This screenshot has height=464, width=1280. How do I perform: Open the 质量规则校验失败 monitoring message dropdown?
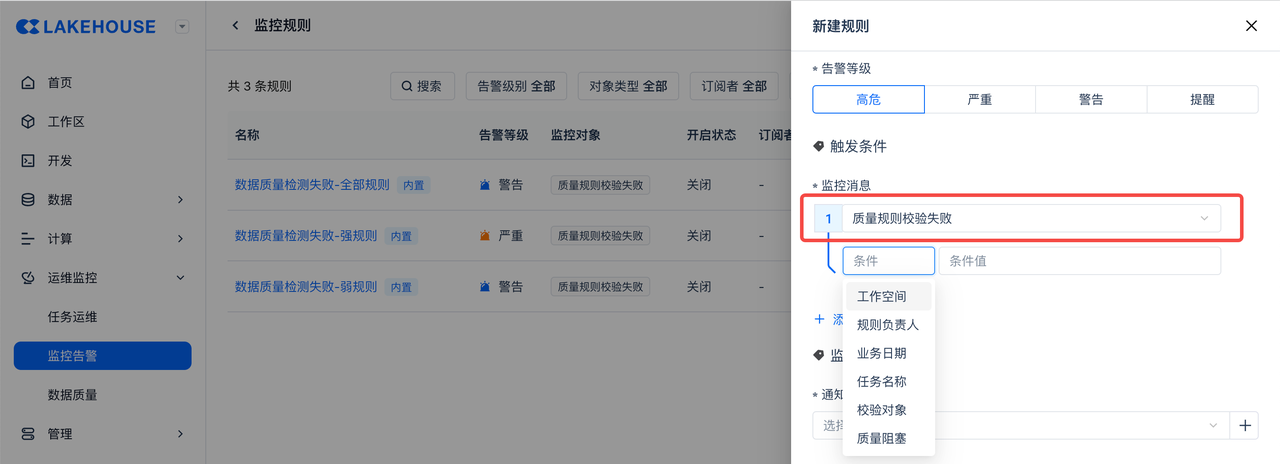tap(1030, 218)
